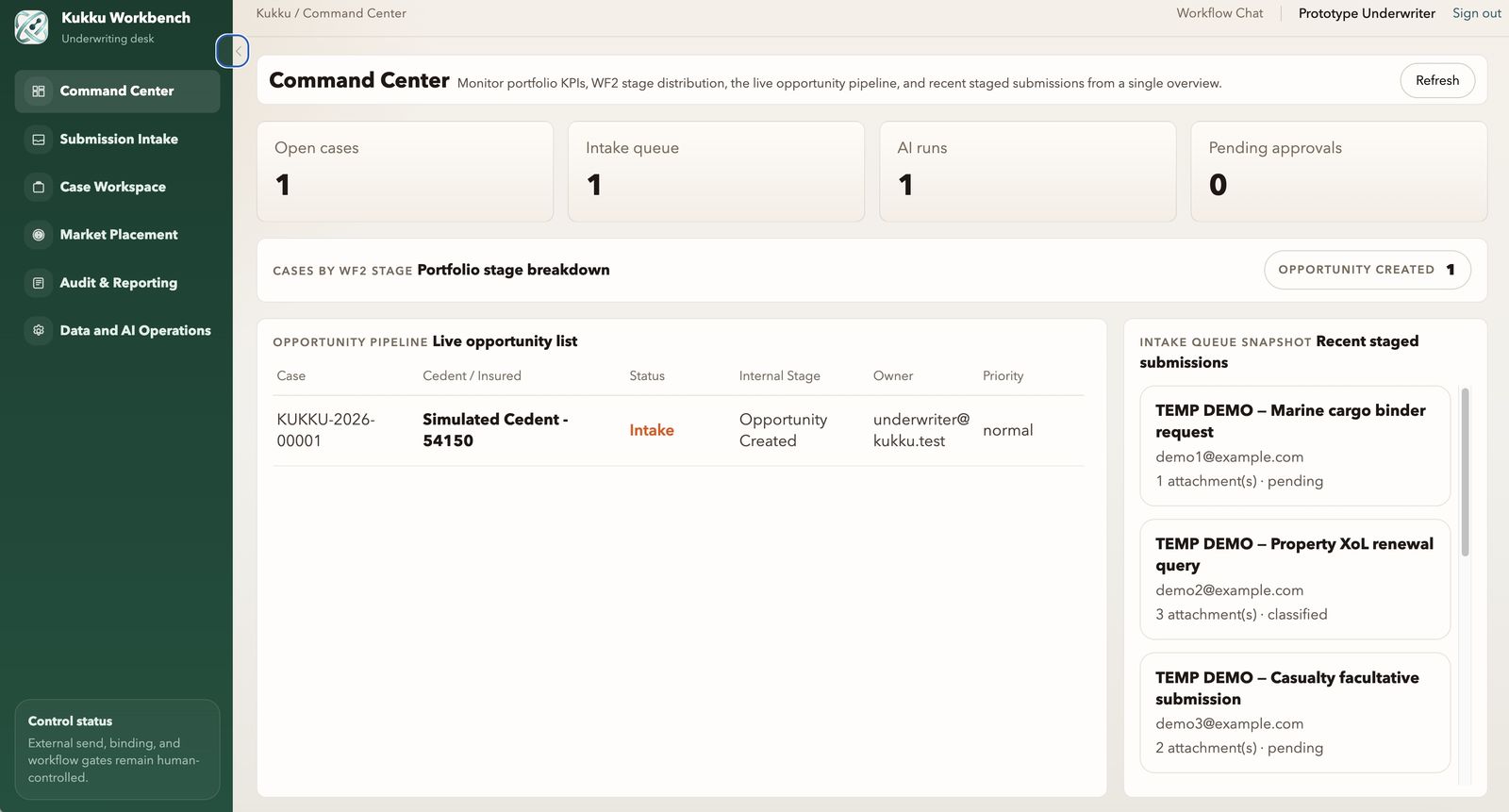
Task: Go to the Market Placement section
Action: [117, 235]
